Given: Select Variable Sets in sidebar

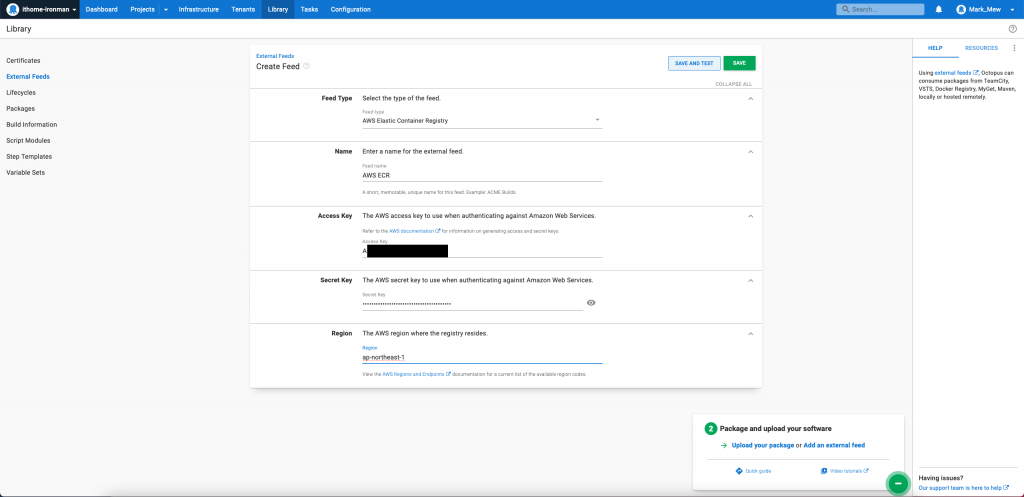Looking at the screenshot, I should tap(26, 172).
